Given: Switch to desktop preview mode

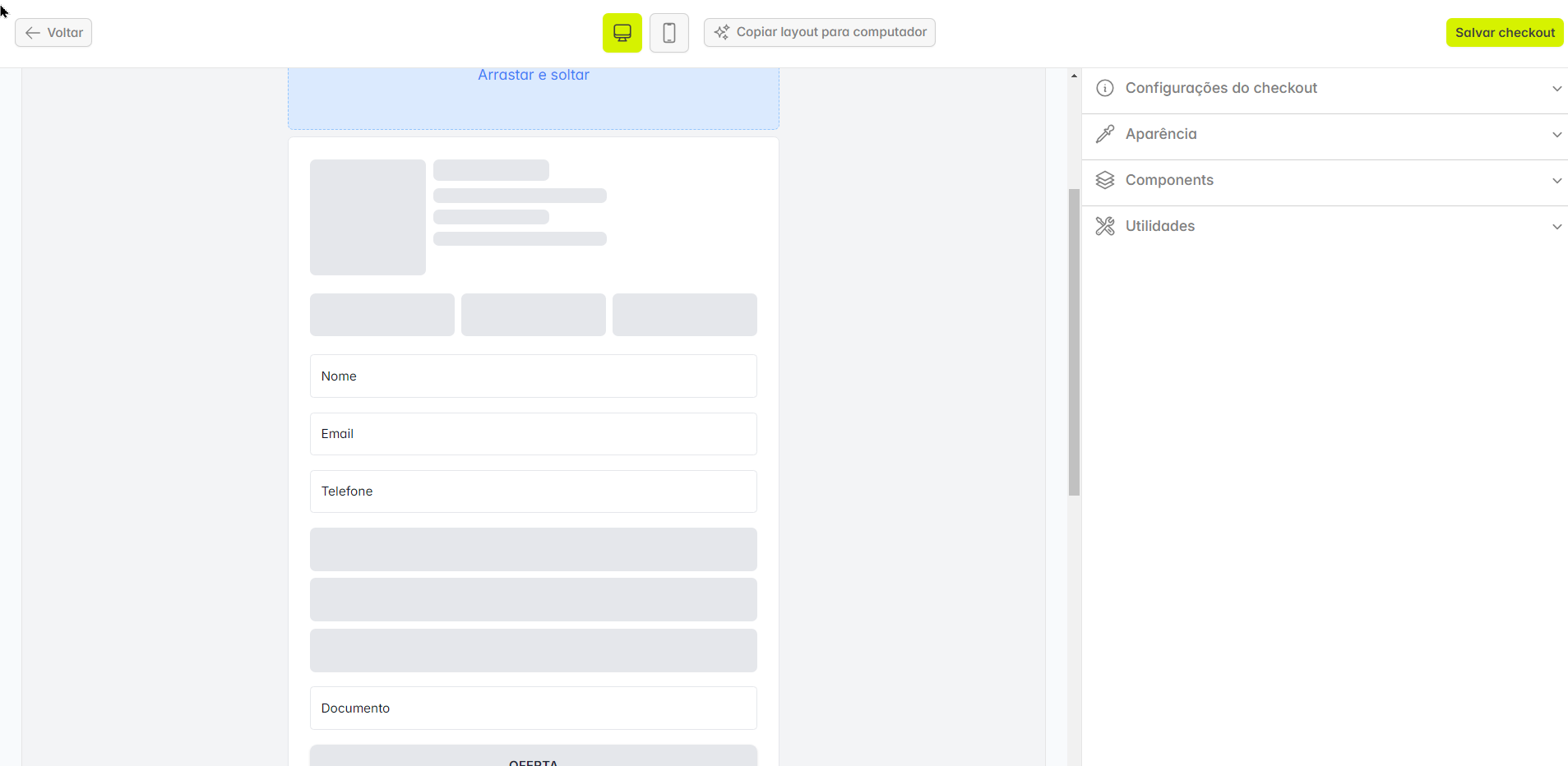Looking at the screenshot, I should (622, 32).
